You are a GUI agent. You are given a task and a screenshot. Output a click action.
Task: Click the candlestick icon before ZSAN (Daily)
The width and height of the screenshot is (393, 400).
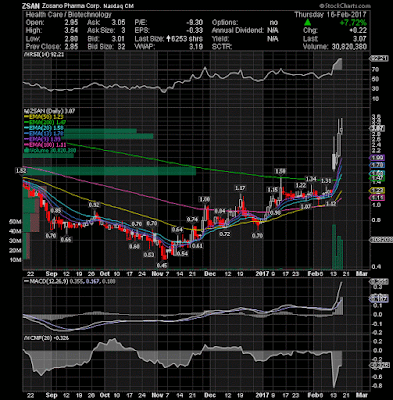(24, 111)
